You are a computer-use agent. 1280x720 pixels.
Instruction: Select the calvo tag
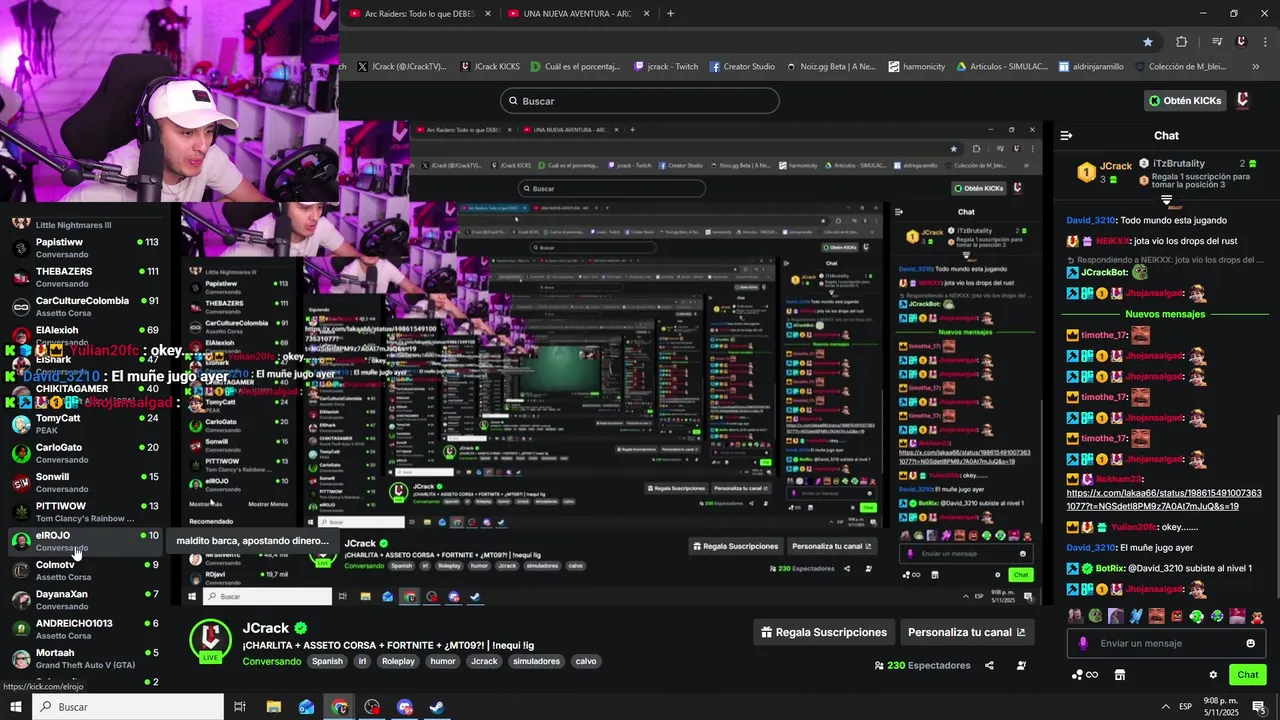click(x=586, y=661)
